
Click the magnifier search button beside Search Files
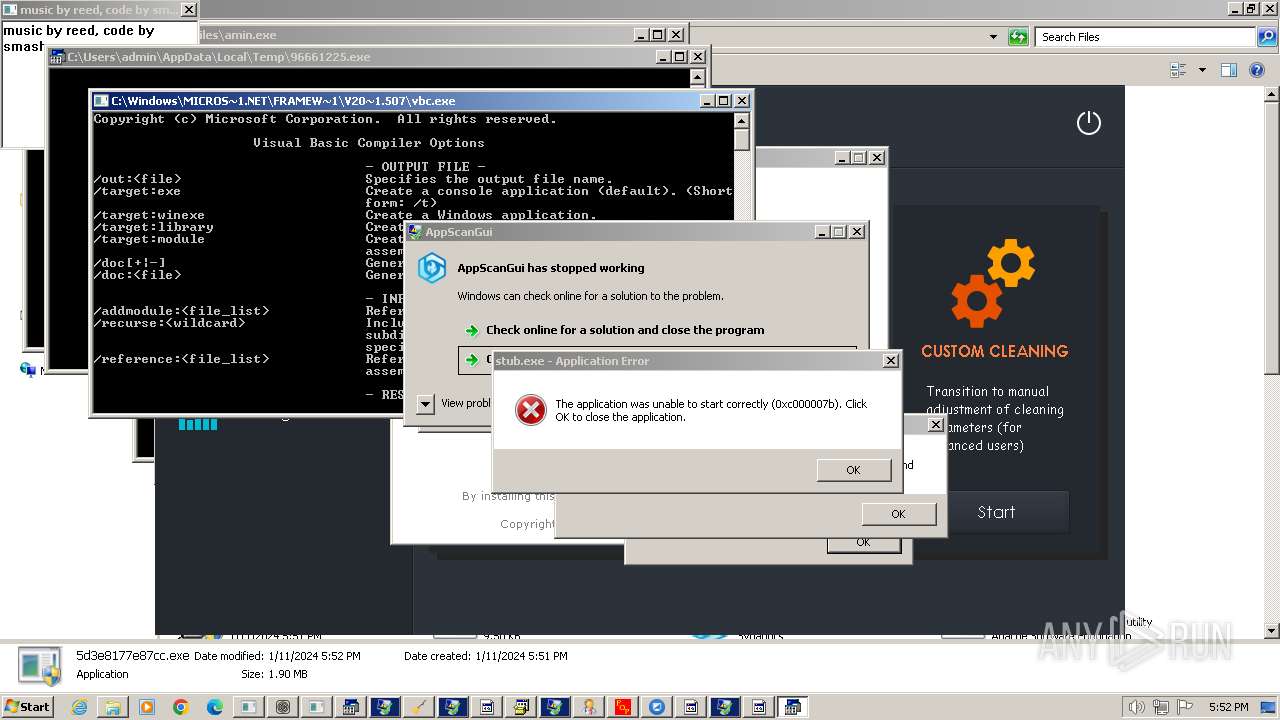tap(1266, 37)
